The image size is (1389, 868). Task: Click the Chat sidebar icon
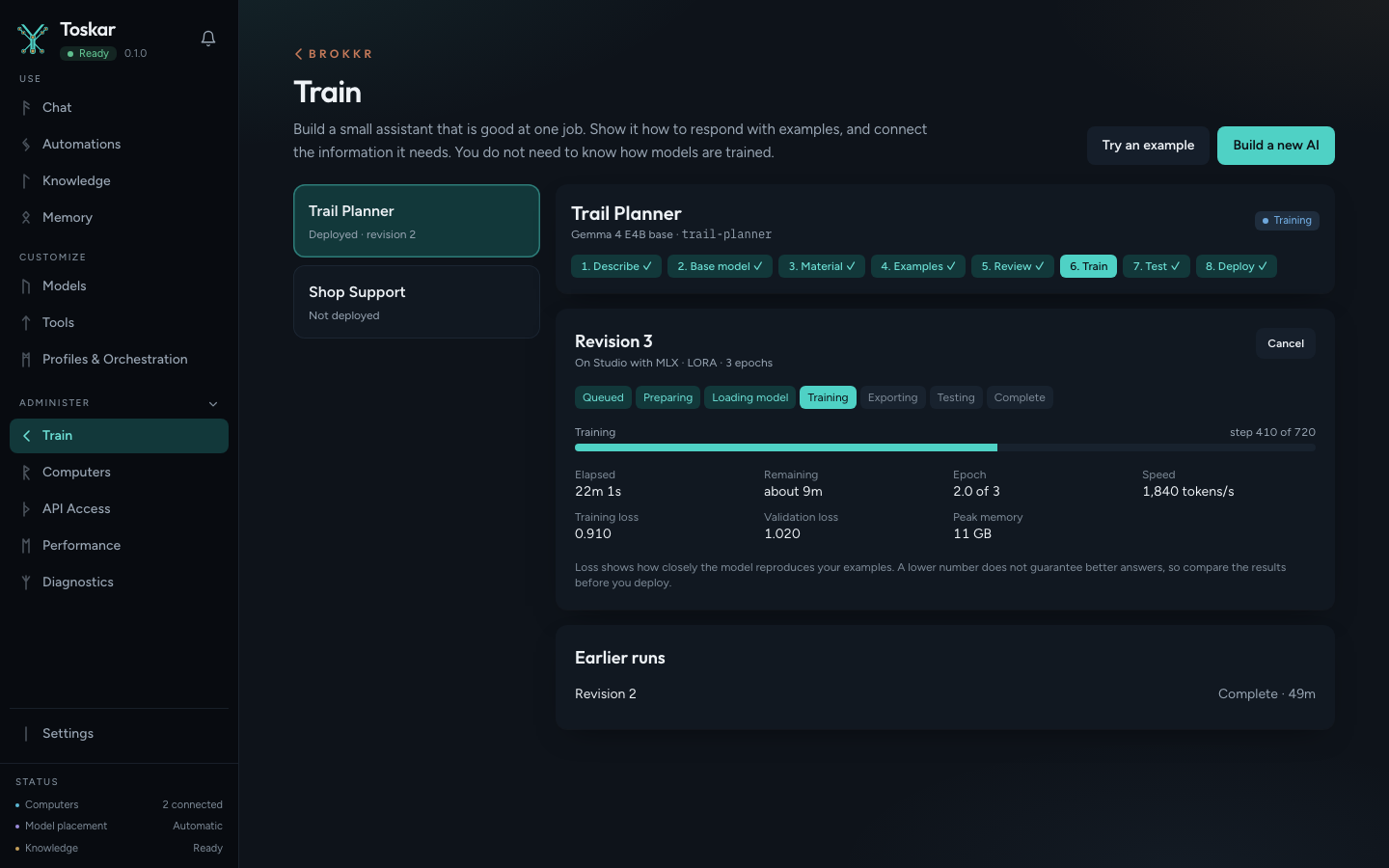[x=26, y=108]
